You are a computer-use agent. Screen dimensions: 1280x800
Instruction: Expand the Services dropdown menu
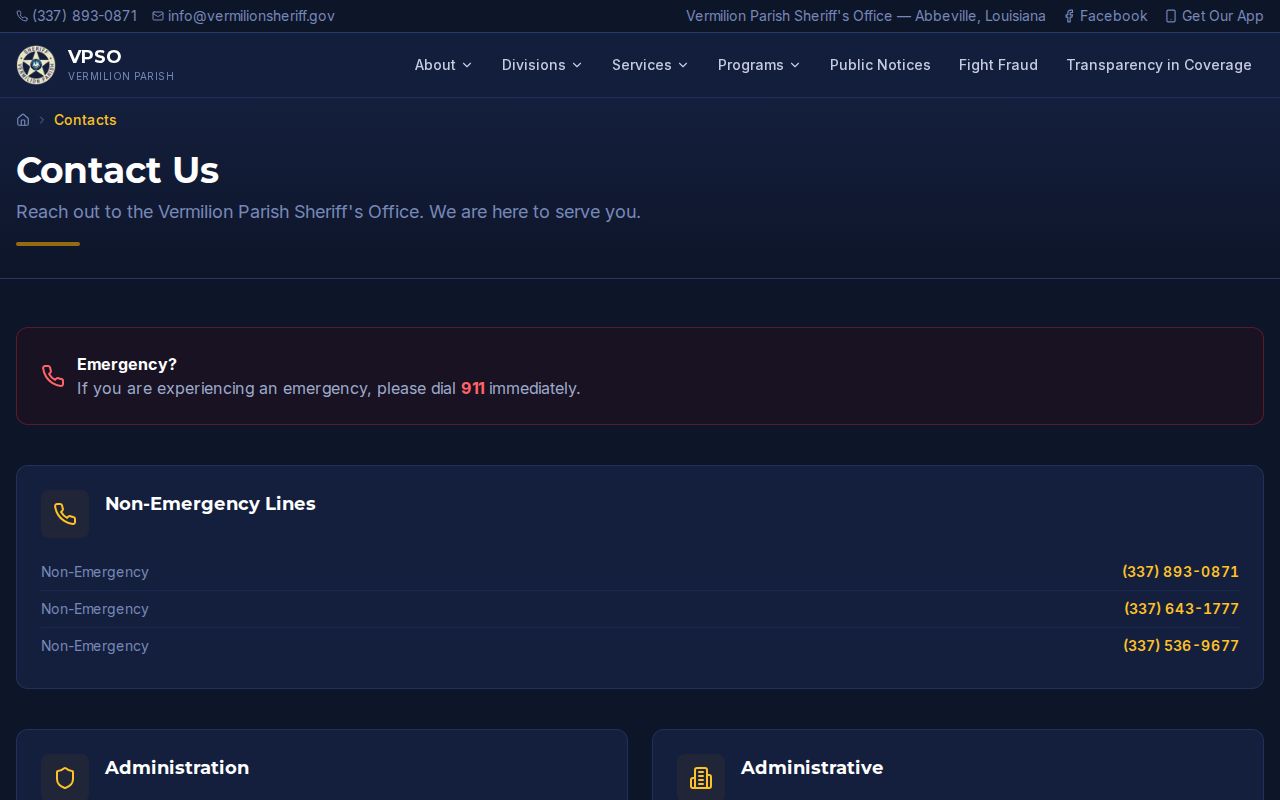(x=650, y=65)
